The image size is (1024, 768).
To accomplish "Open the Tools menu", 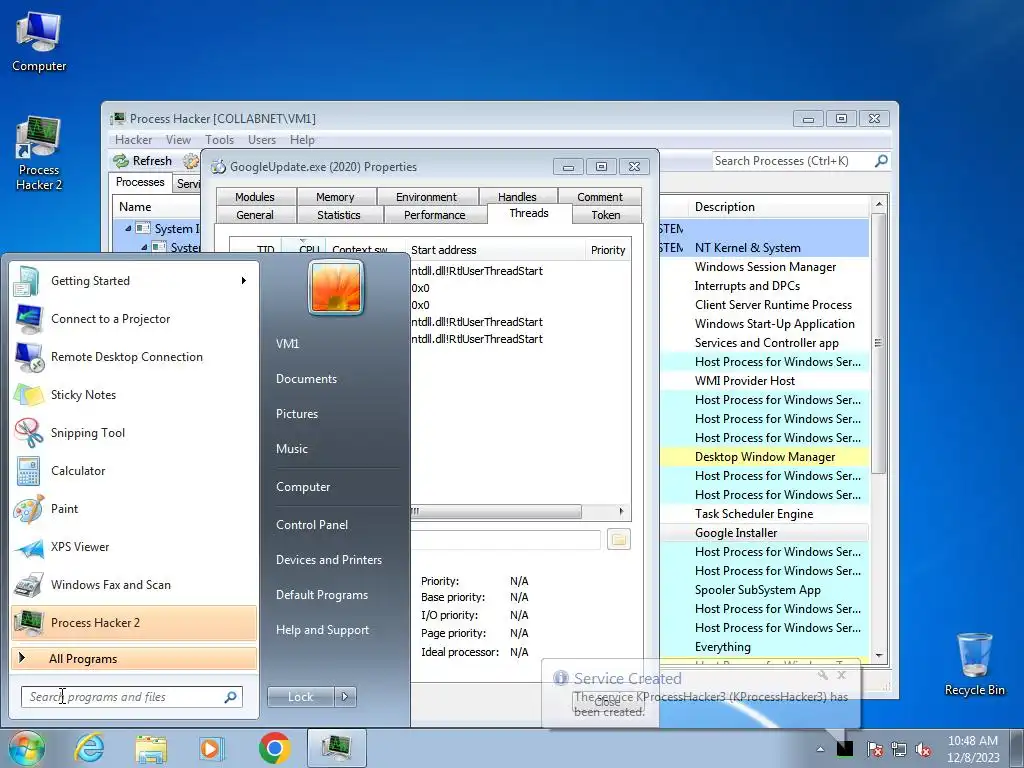I will [x=219, y=140].
